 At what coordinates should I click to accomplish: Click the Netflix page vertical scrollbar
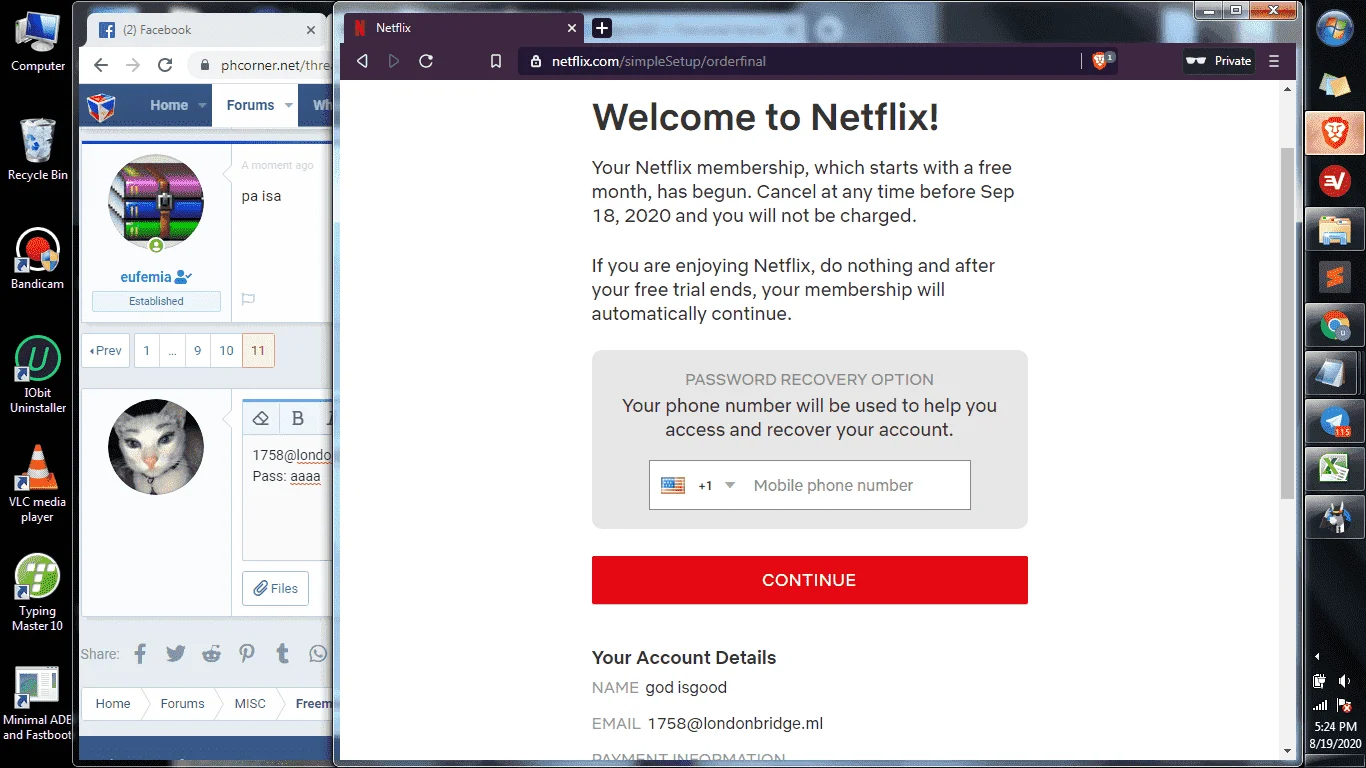tap(1288, 324)
